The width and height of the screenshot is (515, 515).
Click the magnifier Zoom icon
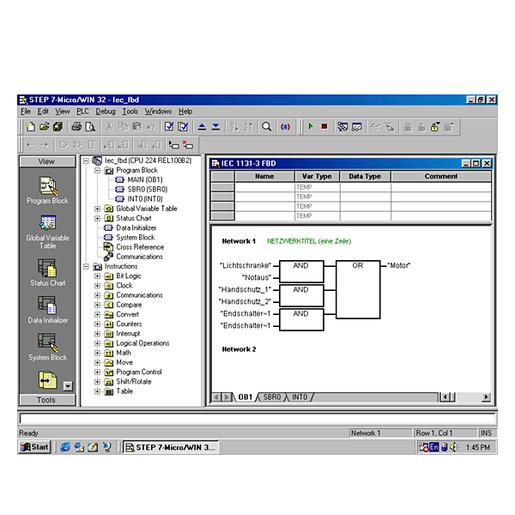(x=266, y=127)
